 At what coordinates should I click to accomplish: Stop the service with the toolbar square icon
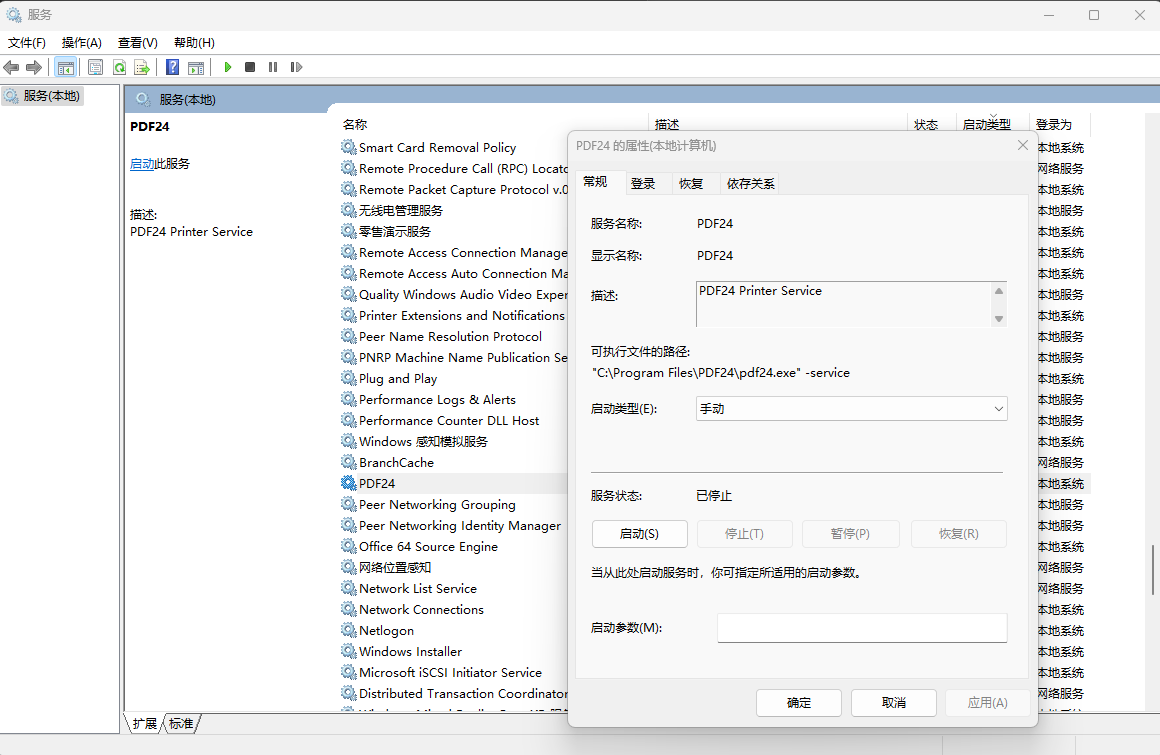(x=250, y=67)
